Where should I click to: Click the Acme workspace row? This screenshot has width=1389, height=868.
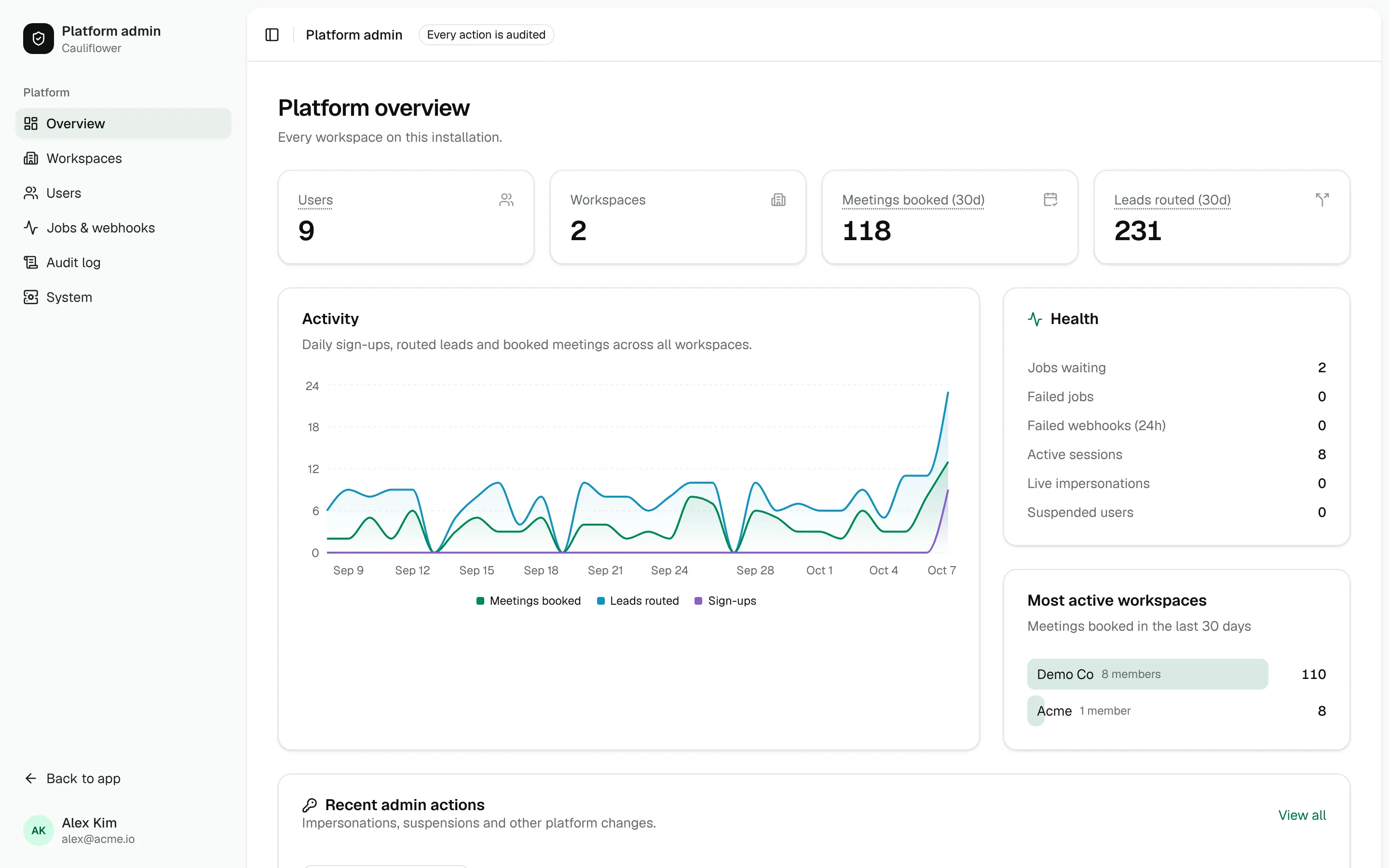[1177, 711]
